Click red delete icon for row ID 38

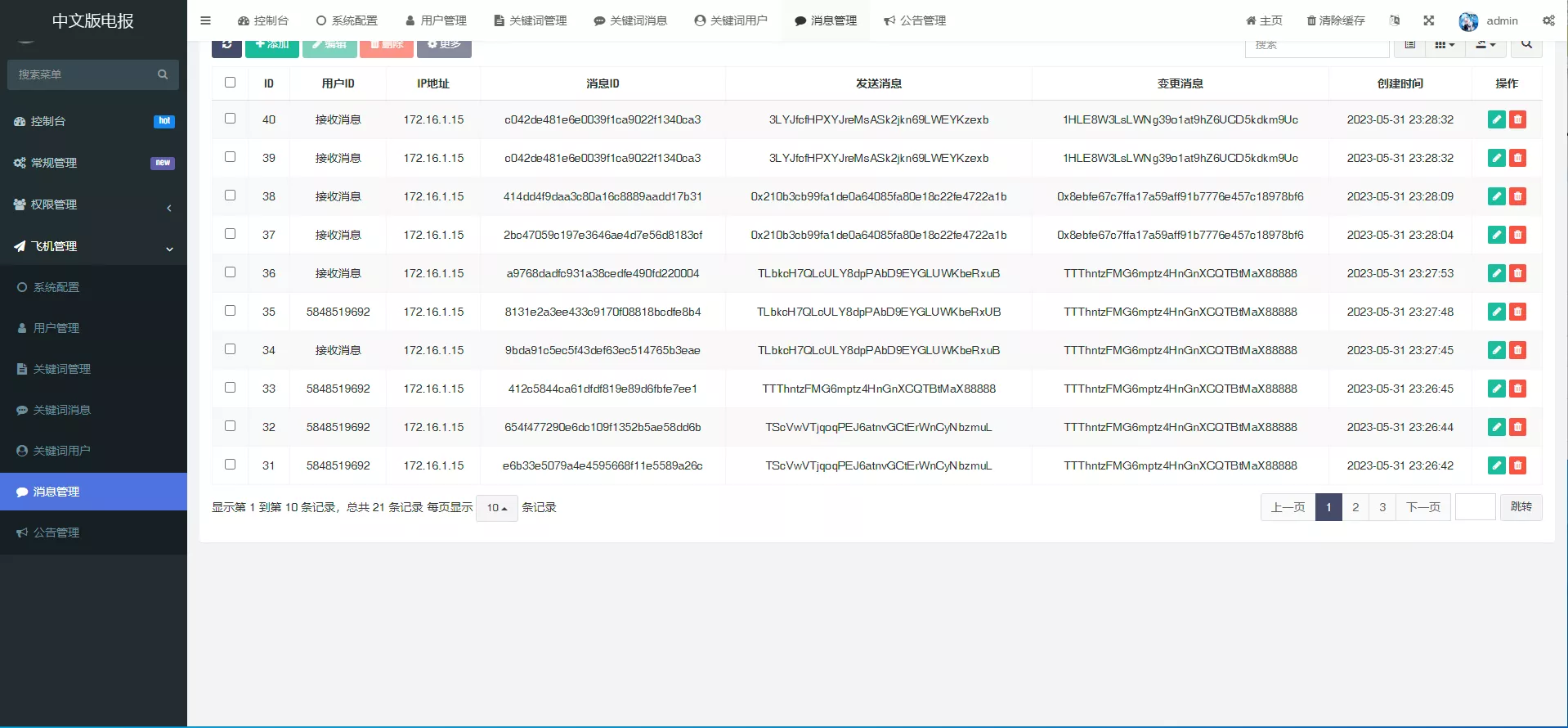1517,196
